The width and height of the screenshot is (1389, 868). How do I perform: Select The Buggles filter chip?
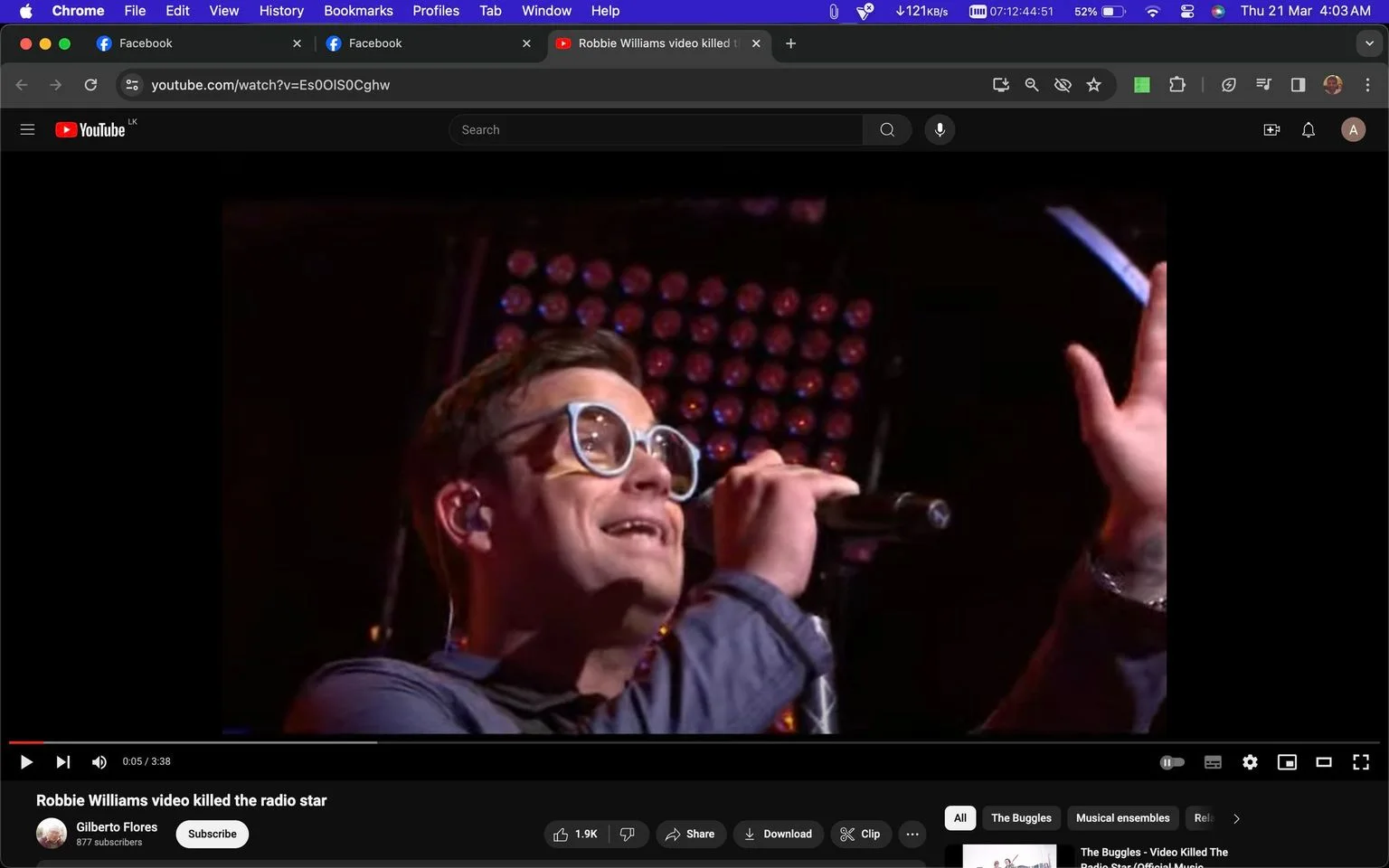[x=1021, y=818]
